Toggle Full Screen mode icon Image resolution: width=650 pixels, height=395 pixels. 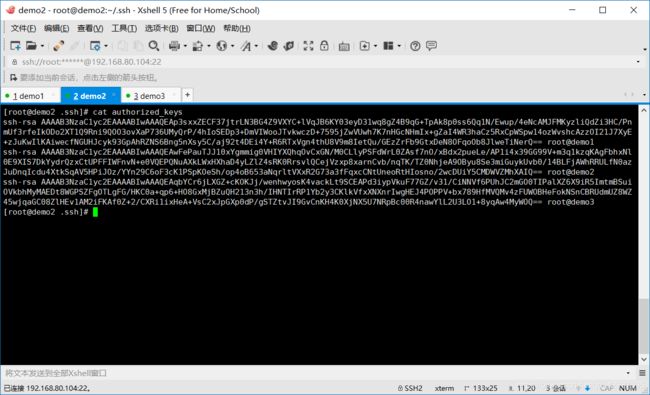tap(308, 46)
